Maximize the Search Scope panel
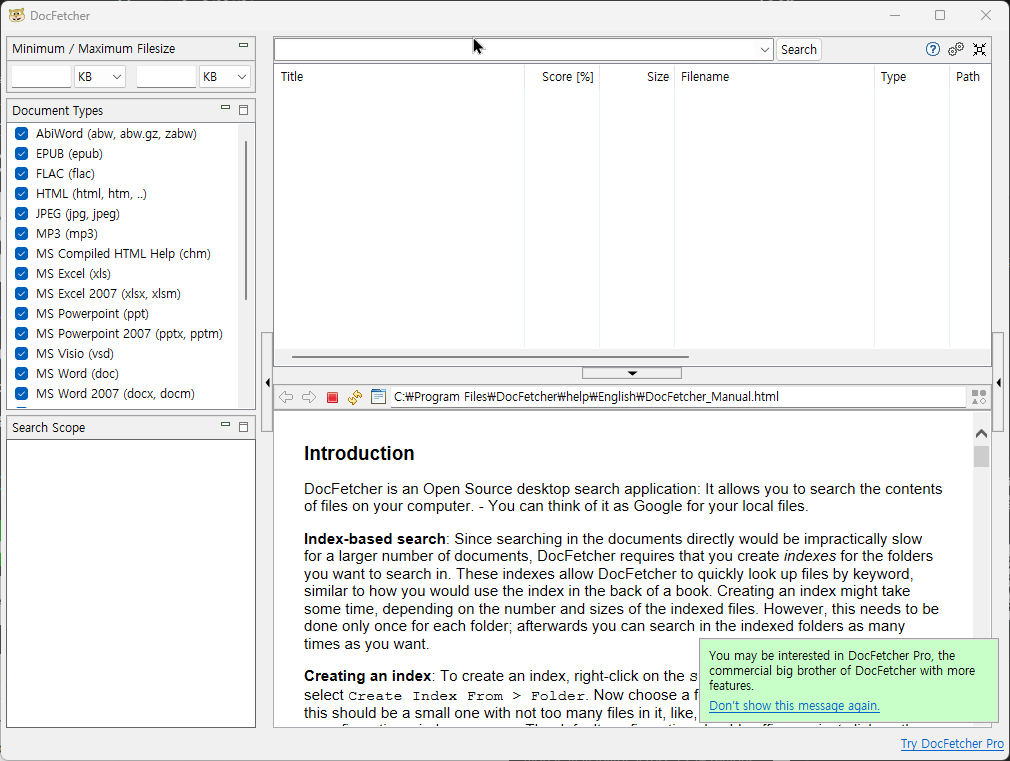Viewport: 1010px width, 761px height. point(243,427)
